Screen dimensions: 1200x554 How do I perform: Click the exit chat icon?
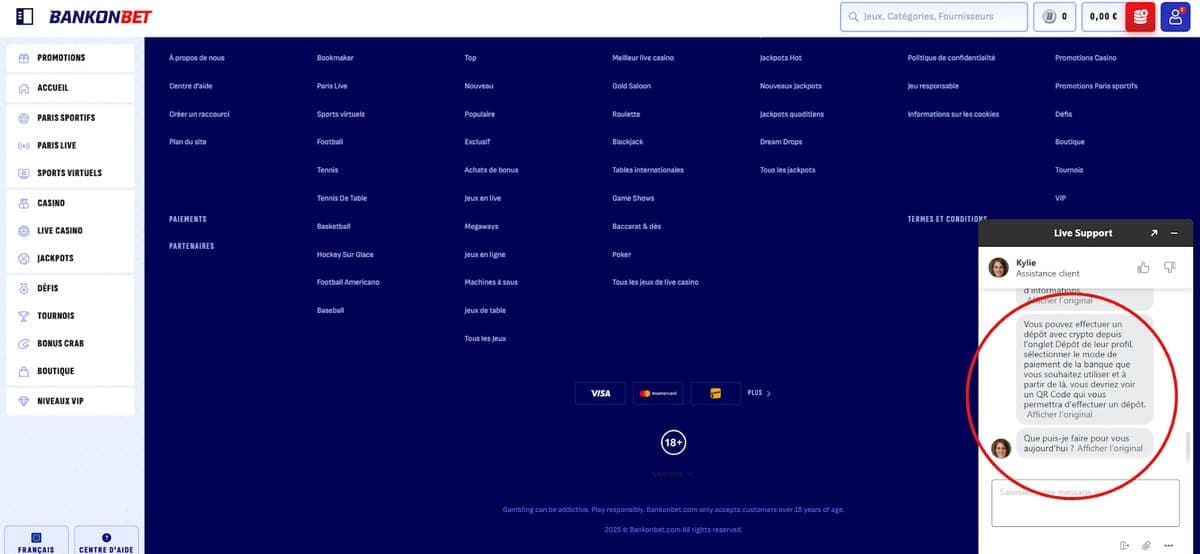point(1125,545)
